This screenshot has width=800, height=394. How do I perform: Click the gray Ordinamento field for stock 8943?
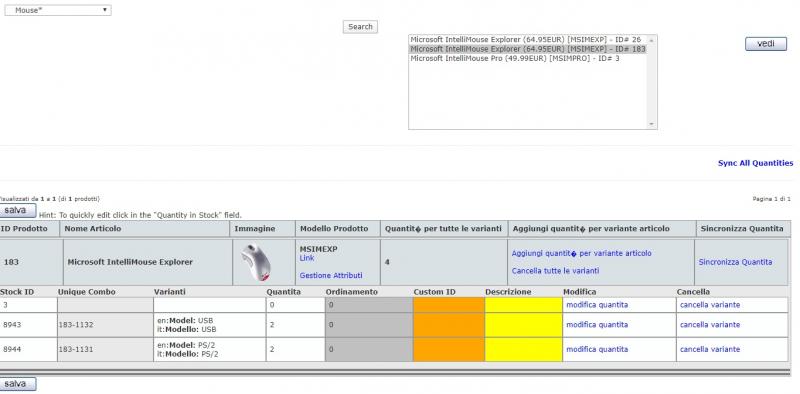[369, 325]
